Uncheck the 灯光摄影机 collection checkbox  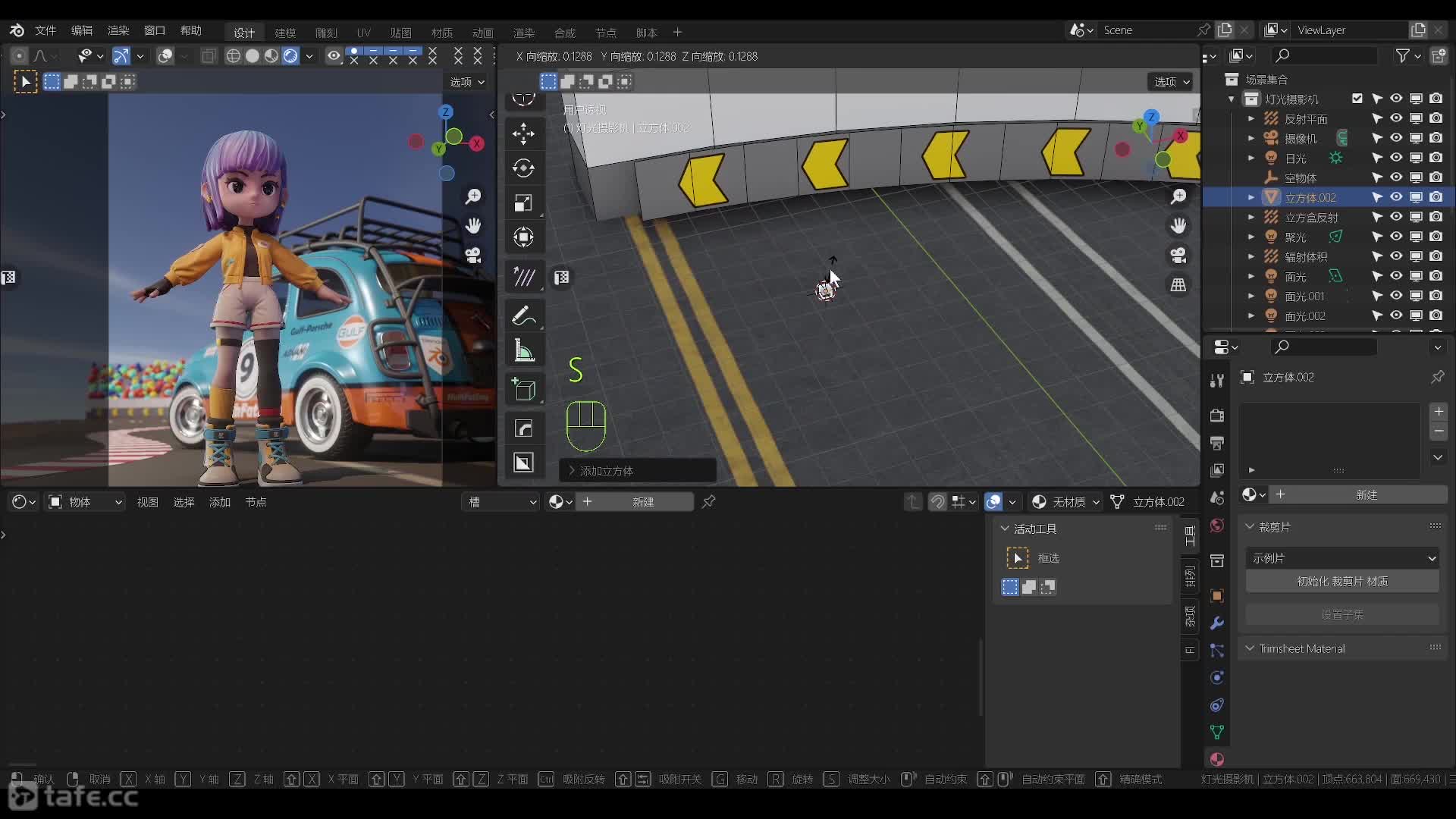pos(1357,99)
